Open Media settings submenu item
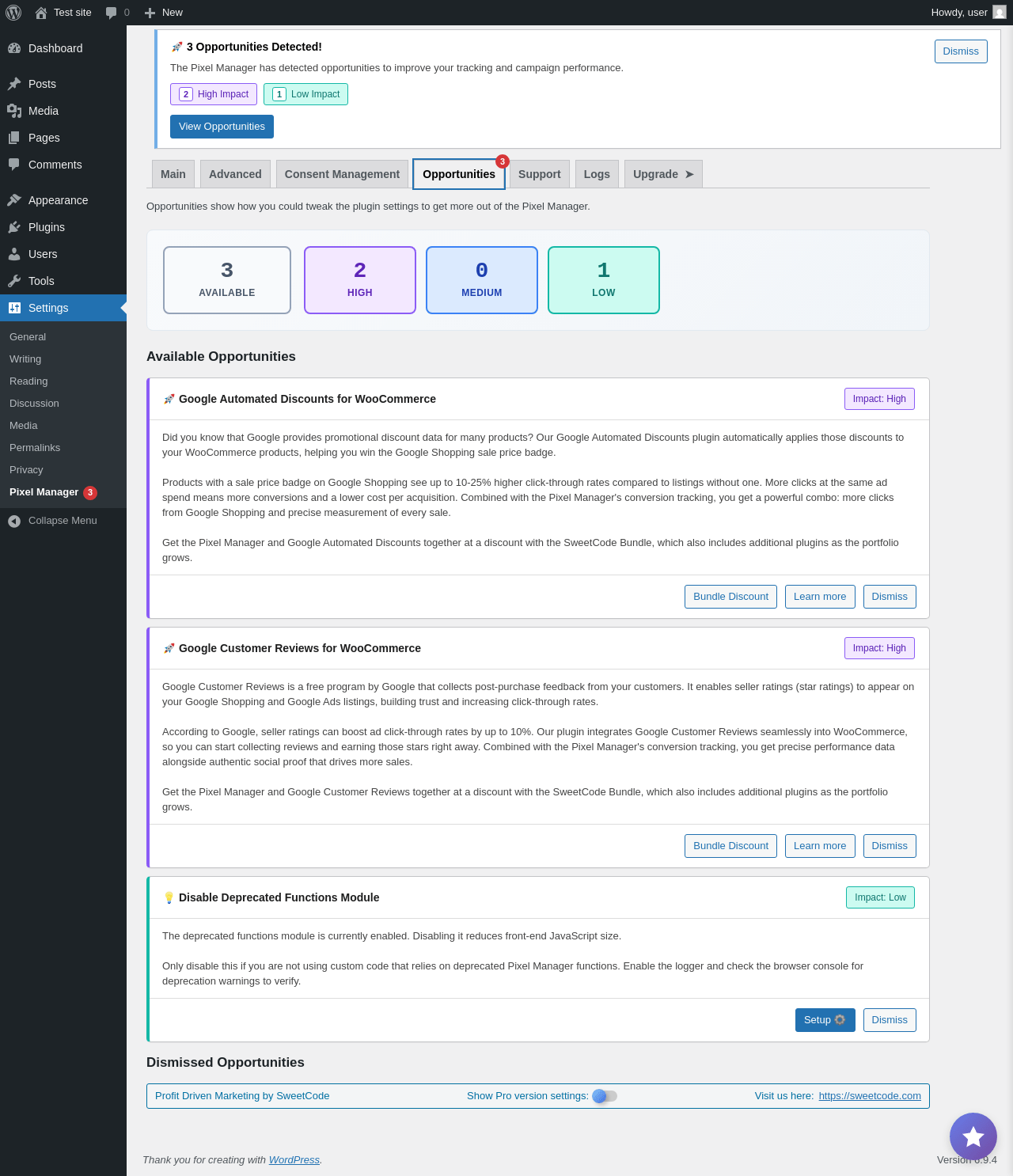1013x1176 pixels. (24, 426)
